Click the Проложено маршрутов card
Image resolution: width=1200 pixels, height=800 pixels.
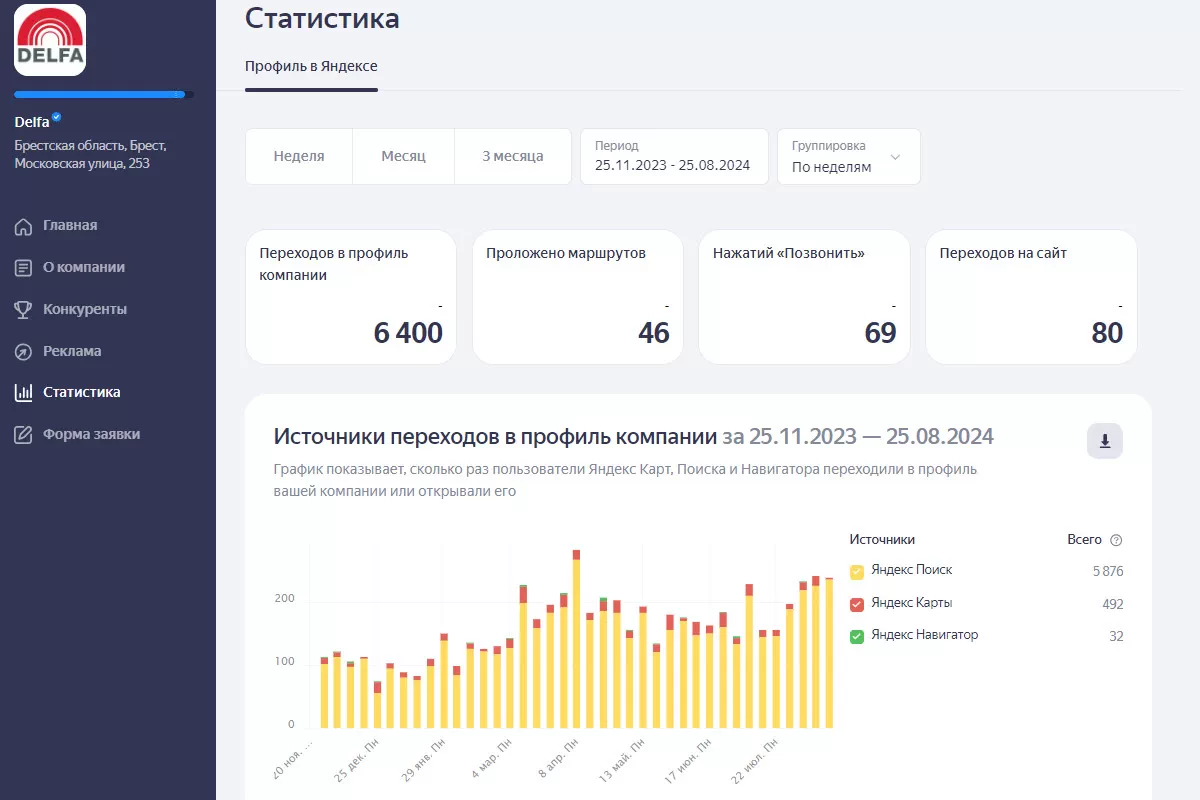point(578,297)
